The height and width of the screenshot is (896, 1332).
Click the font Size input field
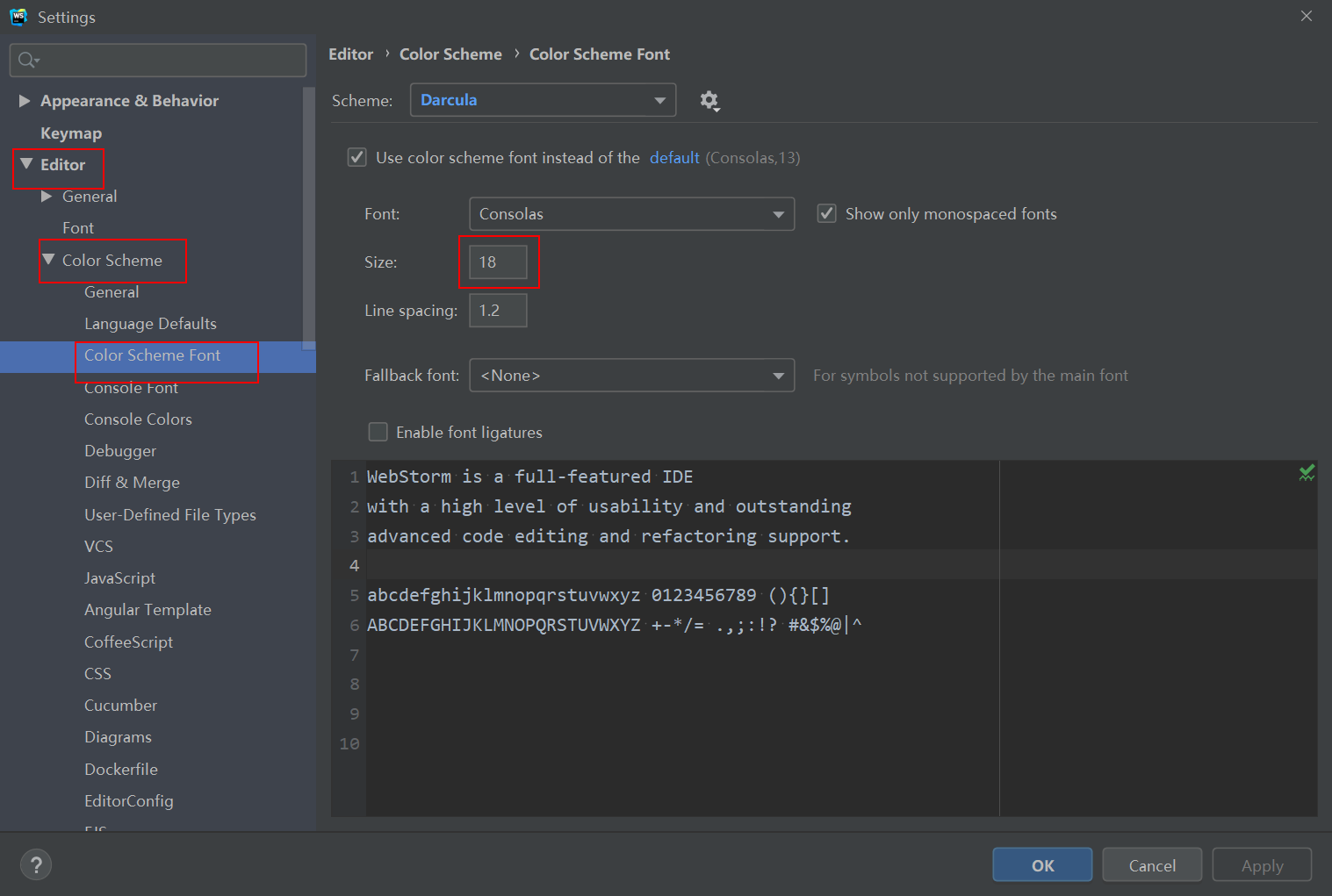[x=498, y=262]
